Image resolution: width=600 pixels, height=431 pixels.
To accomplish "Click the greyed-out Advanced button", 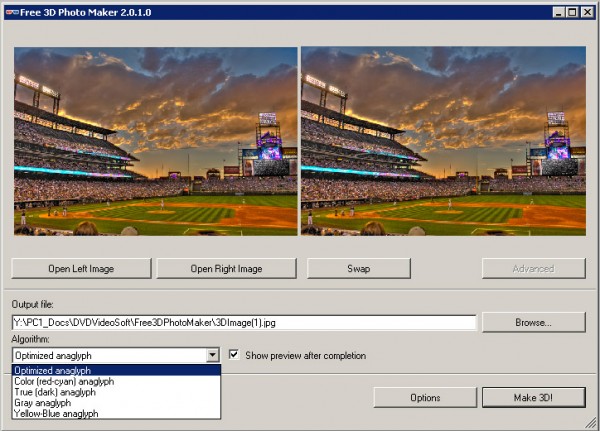I will click(x=533, y=269).
